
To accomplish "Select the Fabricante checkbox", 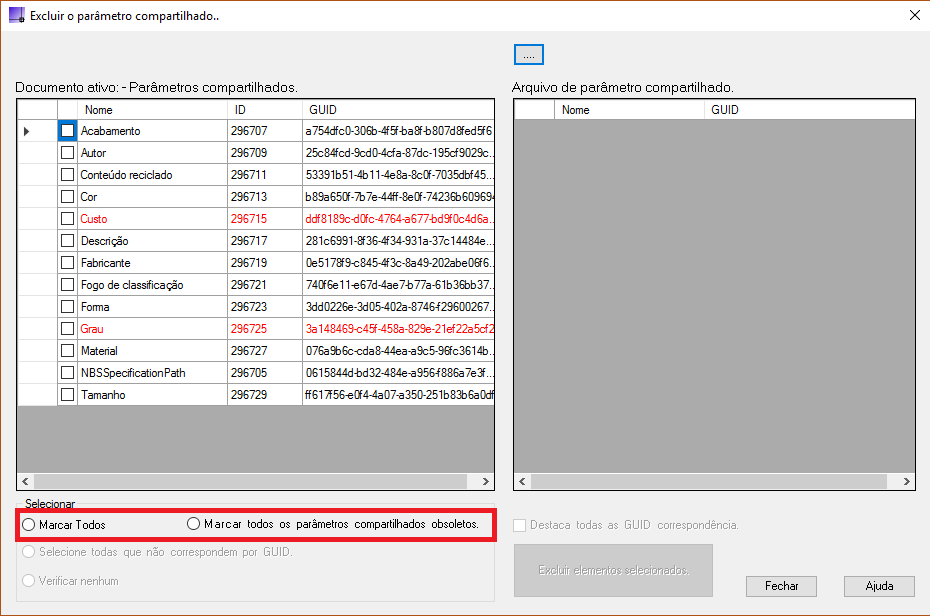I will (68, 262).
